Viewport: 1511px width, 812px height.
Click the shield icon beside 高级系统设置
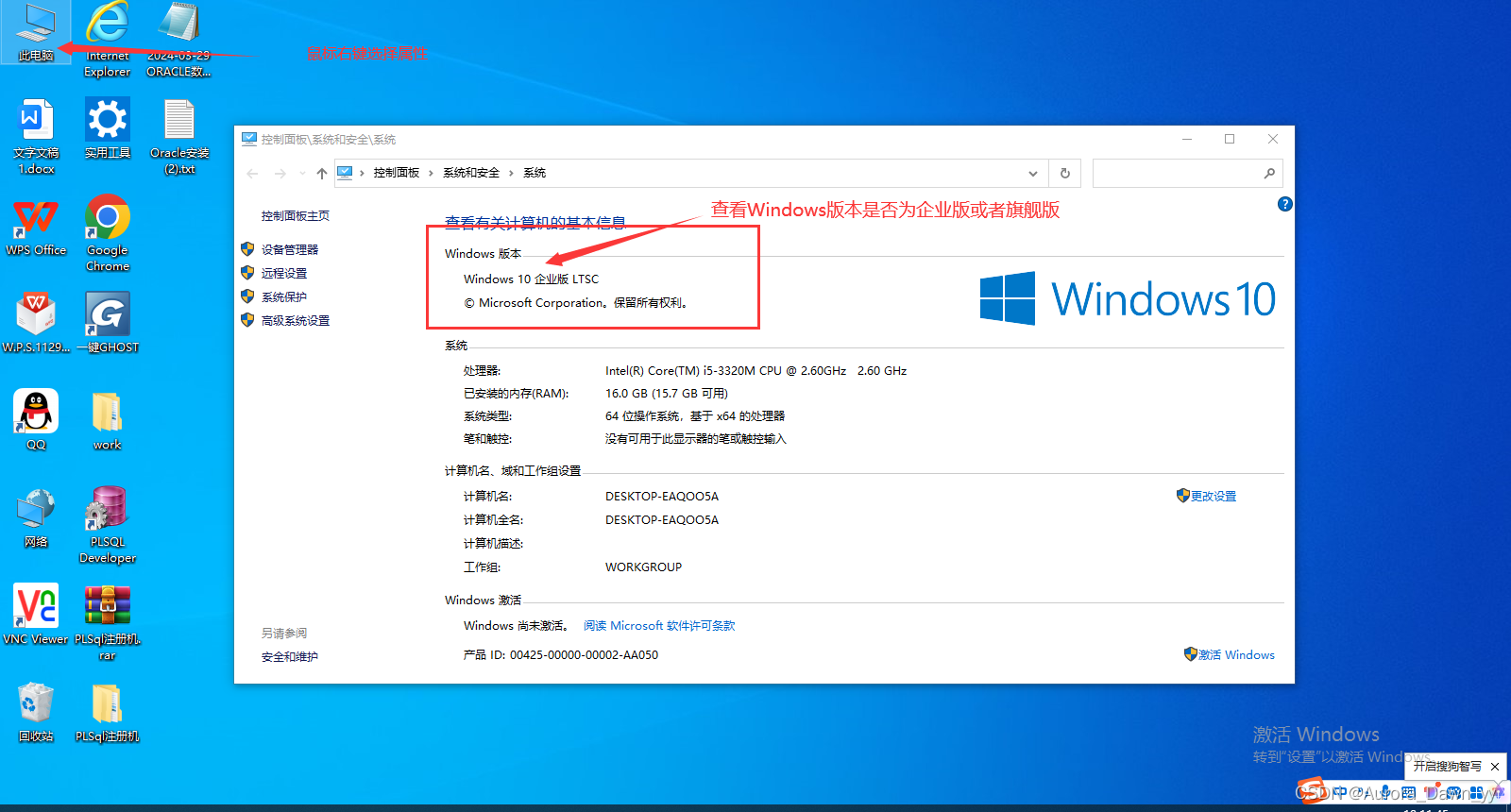[x=247, y=320]
